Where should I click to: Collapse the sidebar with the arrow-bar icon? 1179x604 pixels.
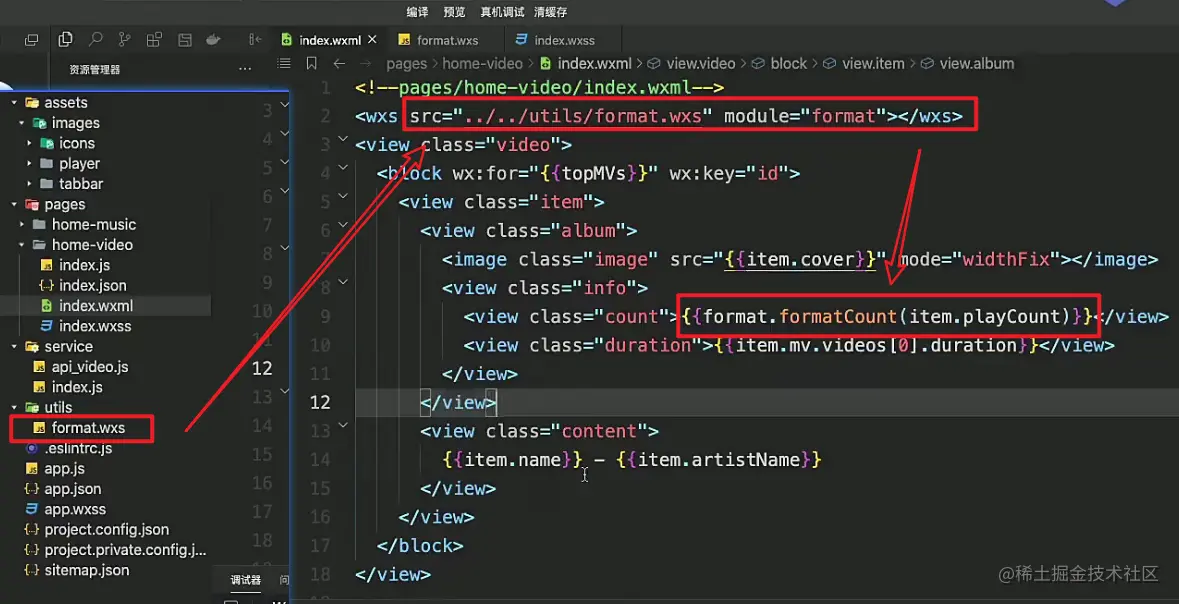click(x=256, y=39)
